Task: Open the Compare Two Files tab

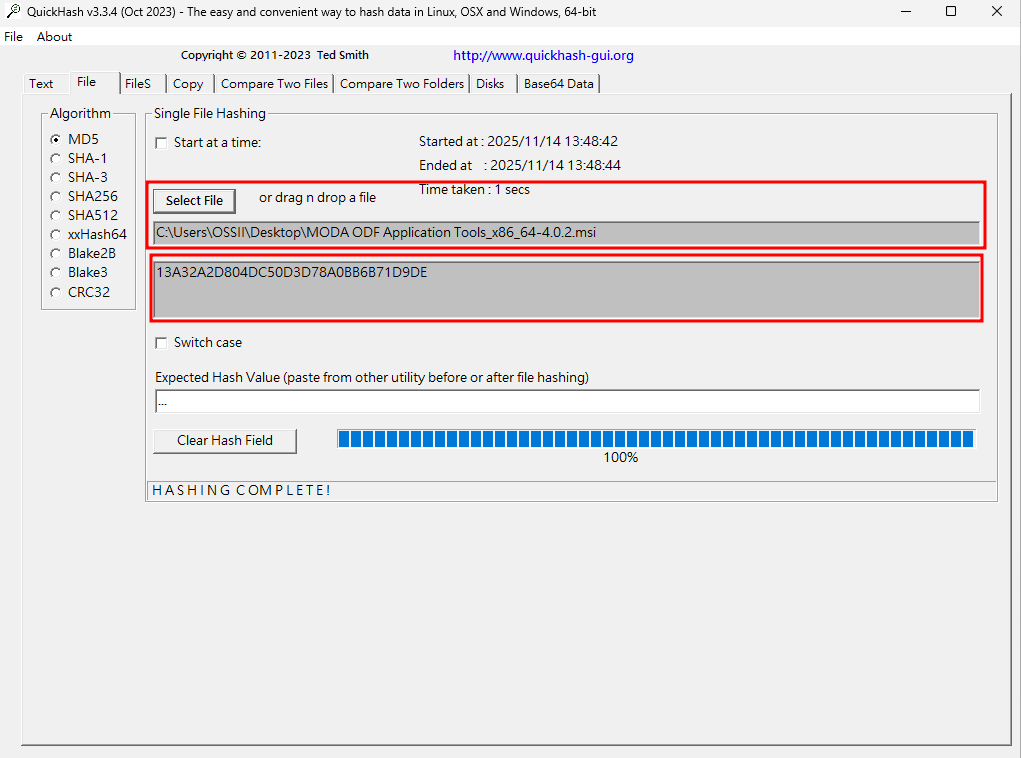Action: pos(274,84)
